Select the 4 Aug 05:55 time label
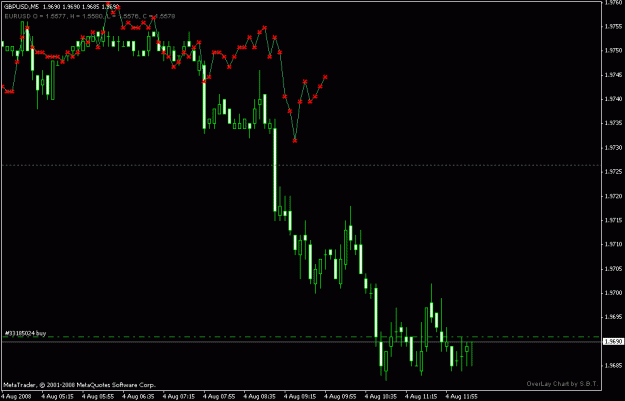Screen dimensions: 625x401 pyautogui.click(x=98, y=397)
